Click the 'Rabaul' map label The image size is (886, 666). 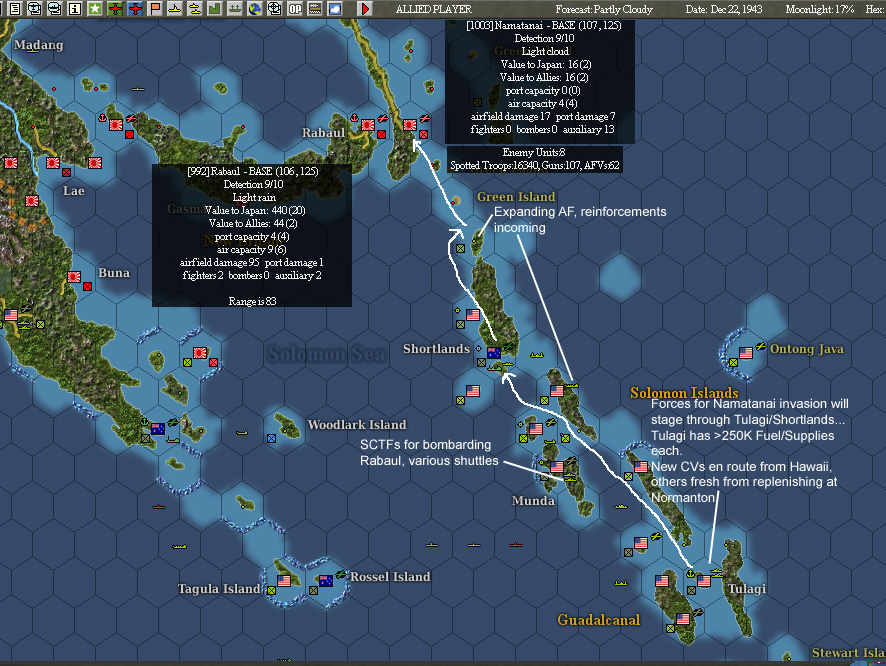point(323,133)
